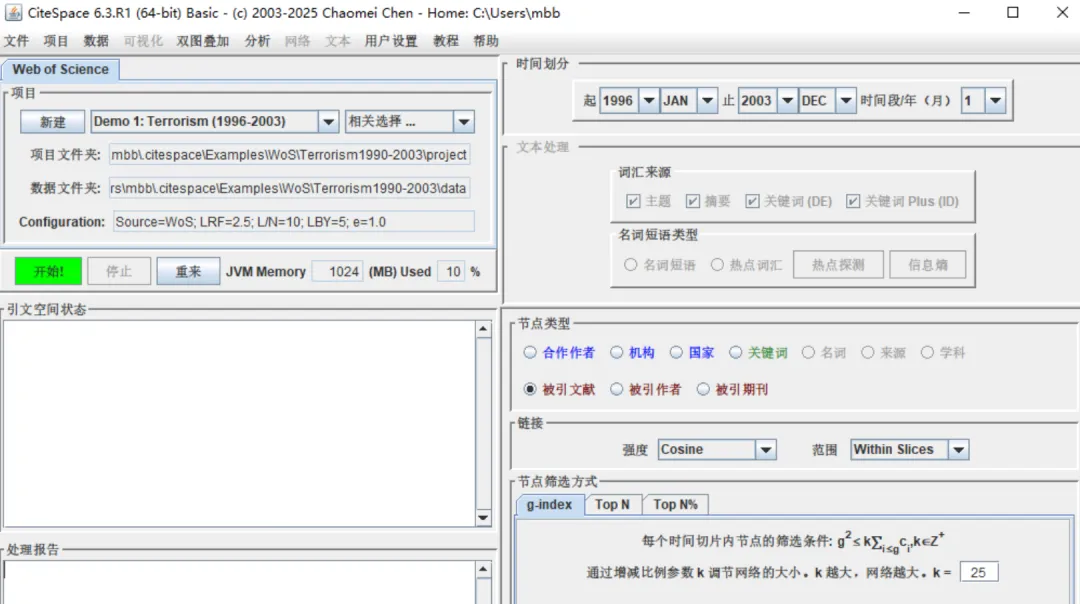The height and width of the screenshot is (604, 1080).
Task: Click the CiteSpace app icon in title bar
Action: 13,12
